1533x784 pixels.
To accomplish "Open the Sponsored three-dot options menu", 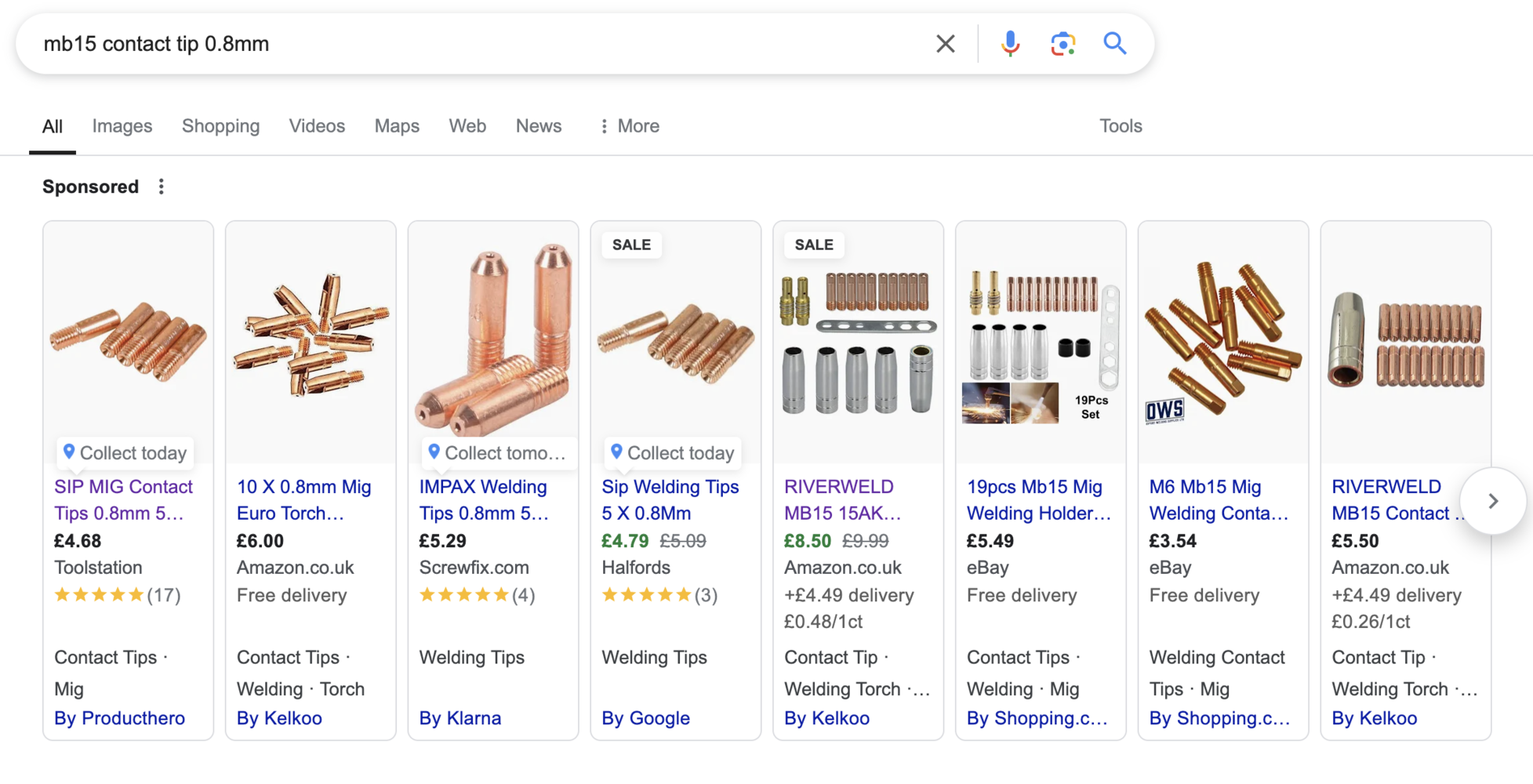I will (161, 187).
